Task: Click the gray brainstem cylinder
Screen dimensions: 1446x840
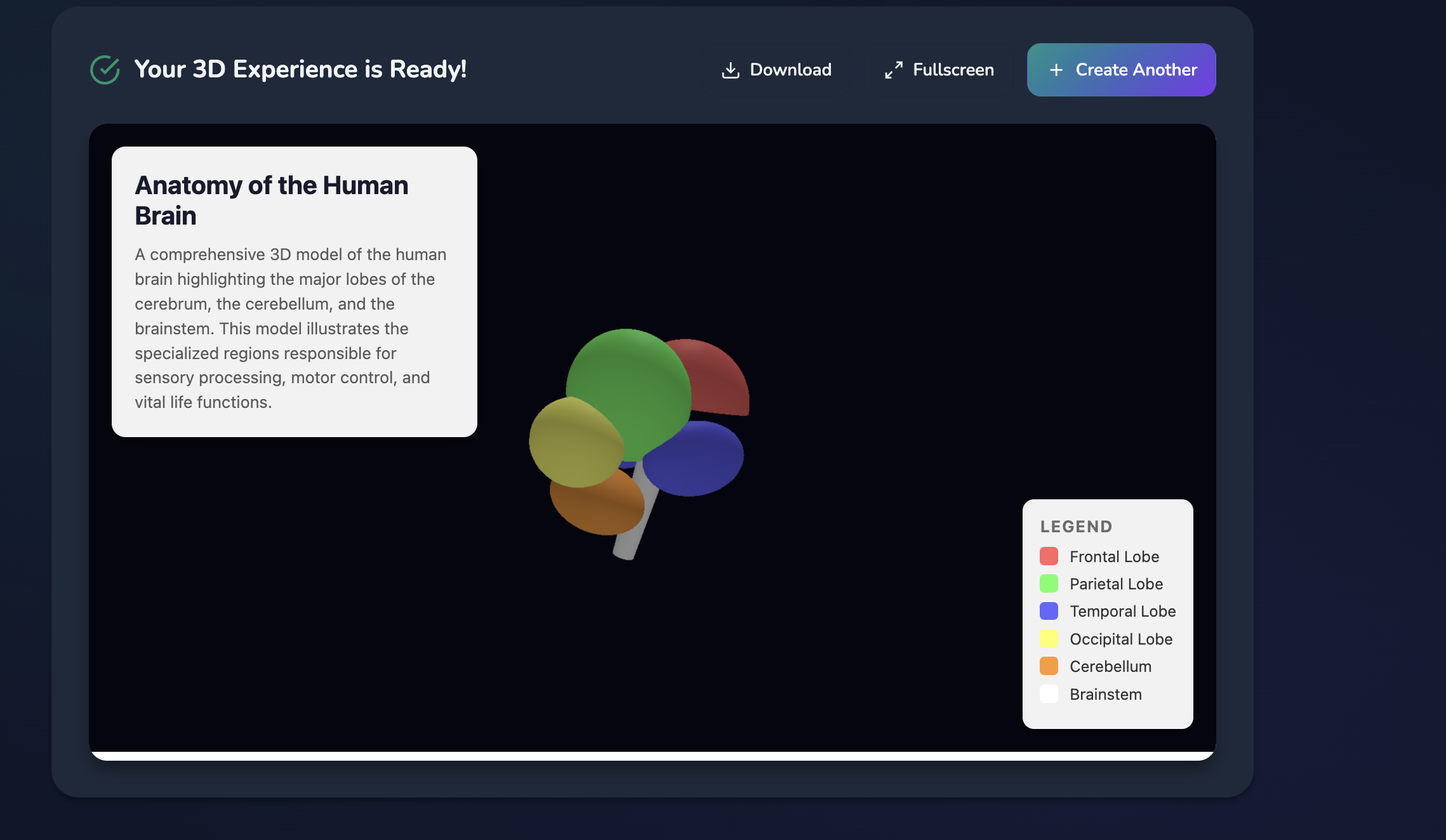Action: [628, 542]
